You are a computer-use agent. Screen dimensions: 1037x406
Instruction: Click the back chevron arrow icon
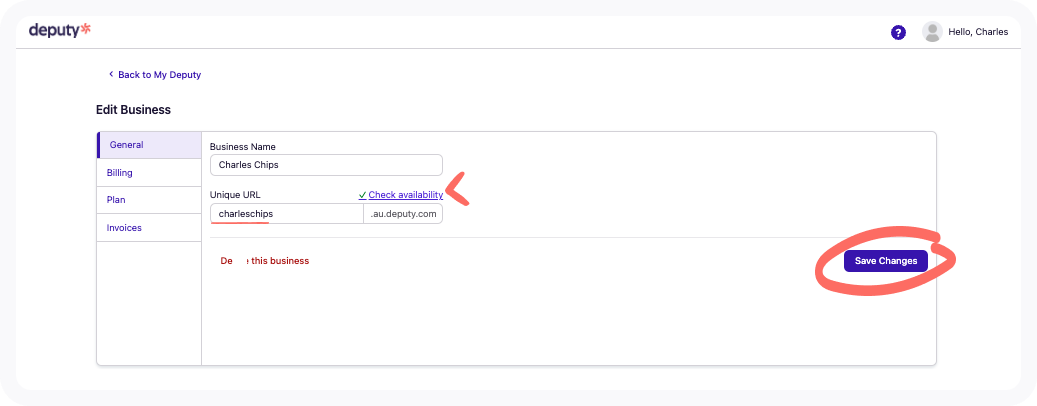coord(111,75)
